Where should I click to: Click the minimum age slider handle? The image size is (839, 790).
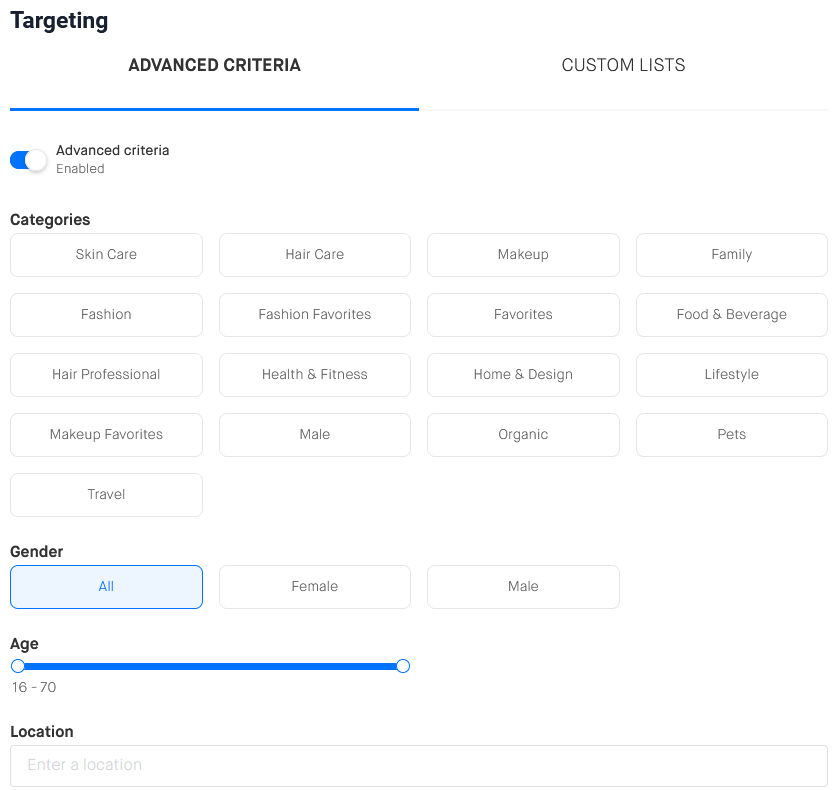tap(18, 666)
